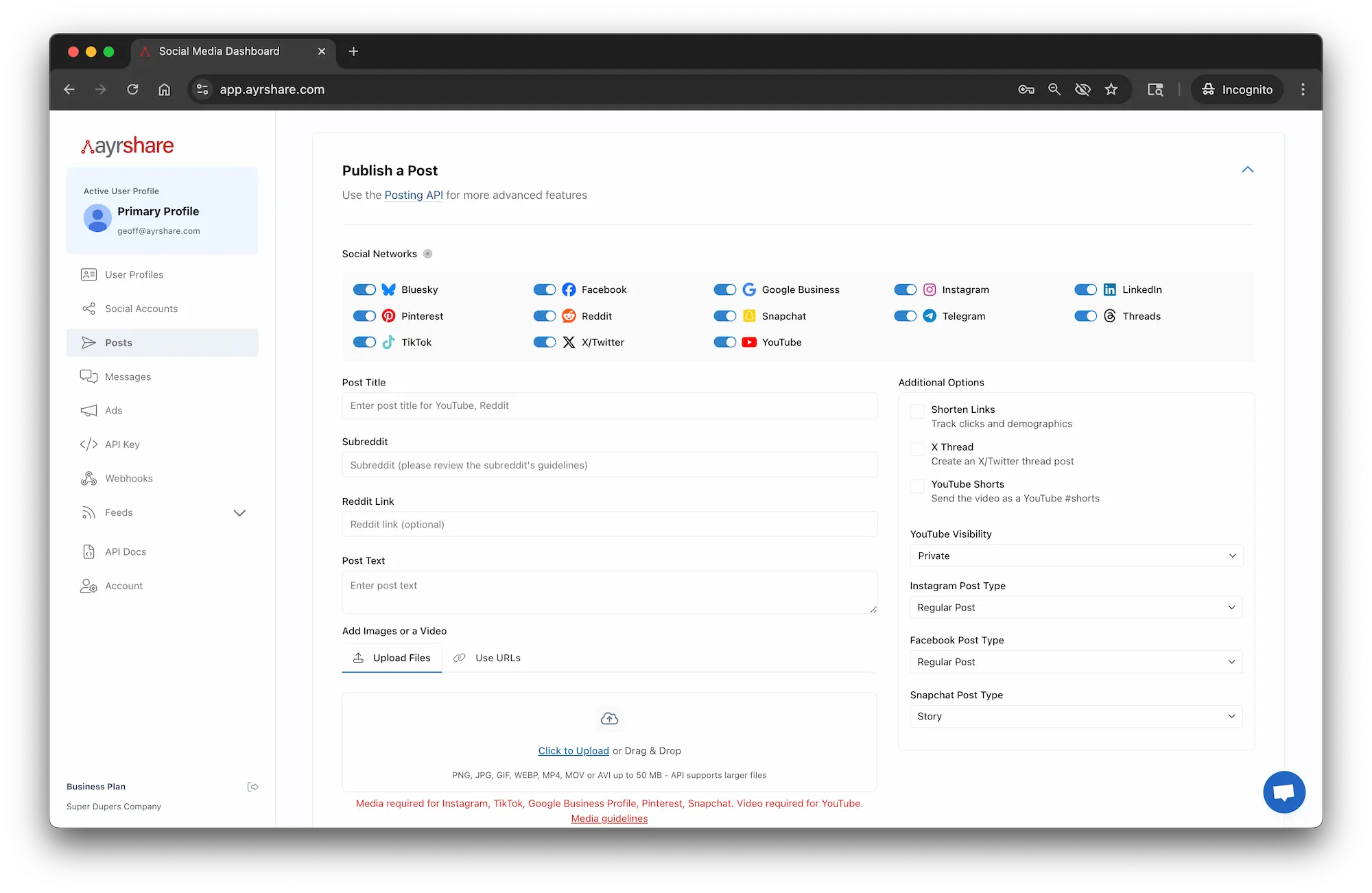
Task: Open the chat support bubble icon
Action: click(1284, 792)
